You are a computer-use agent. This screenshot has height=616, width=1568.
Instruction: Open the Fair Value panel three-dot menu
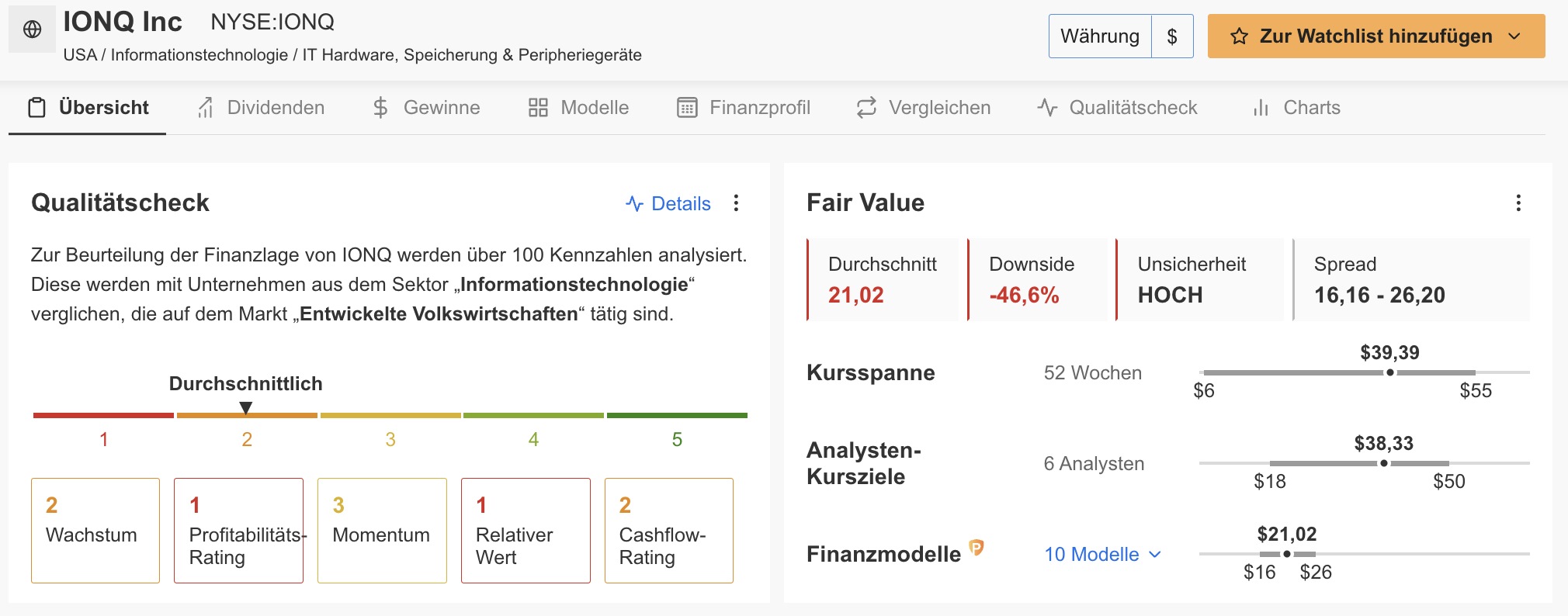pos(1518,203)
